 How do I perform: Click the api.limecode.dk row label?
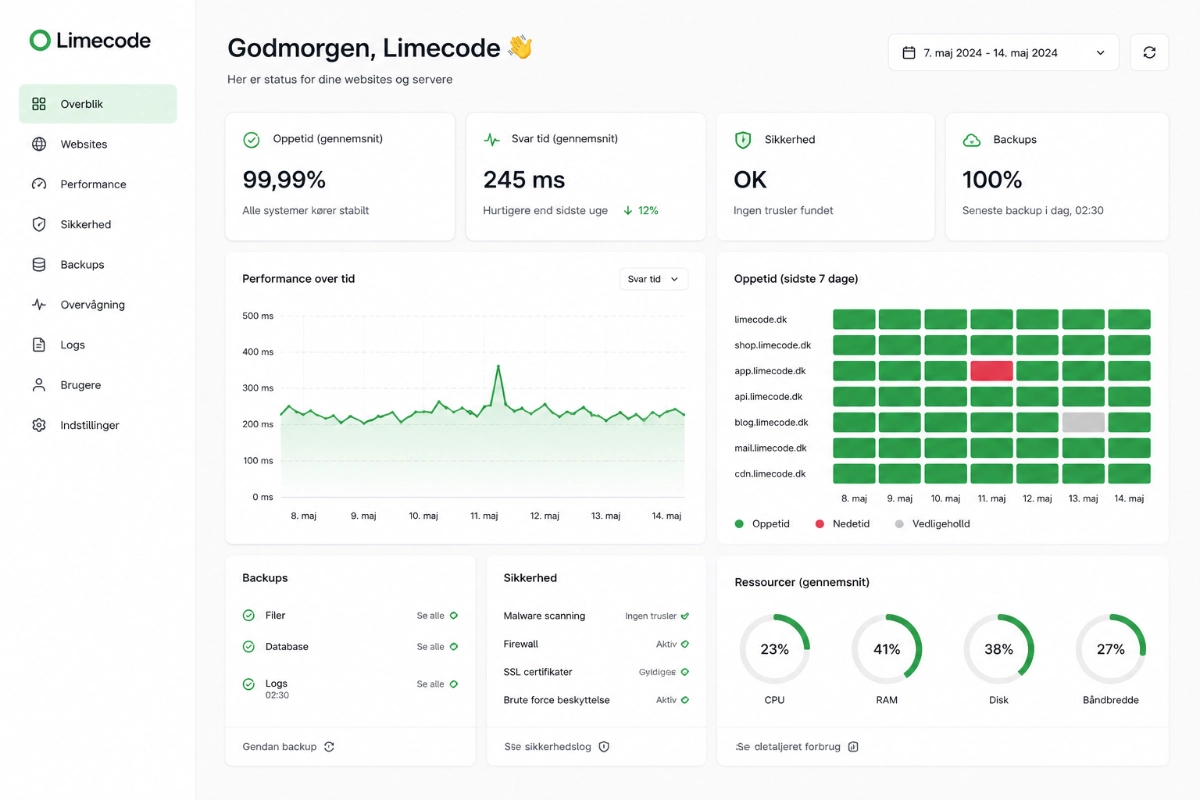[769, 397]
